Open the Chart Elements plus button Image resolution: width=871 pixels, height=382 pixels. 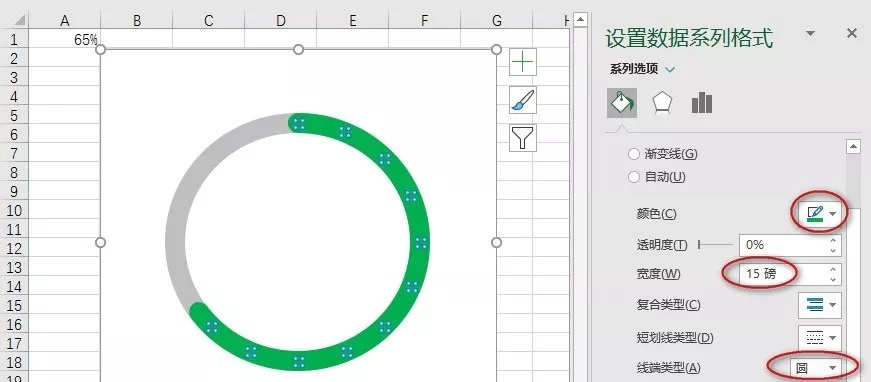pos(523,62)
